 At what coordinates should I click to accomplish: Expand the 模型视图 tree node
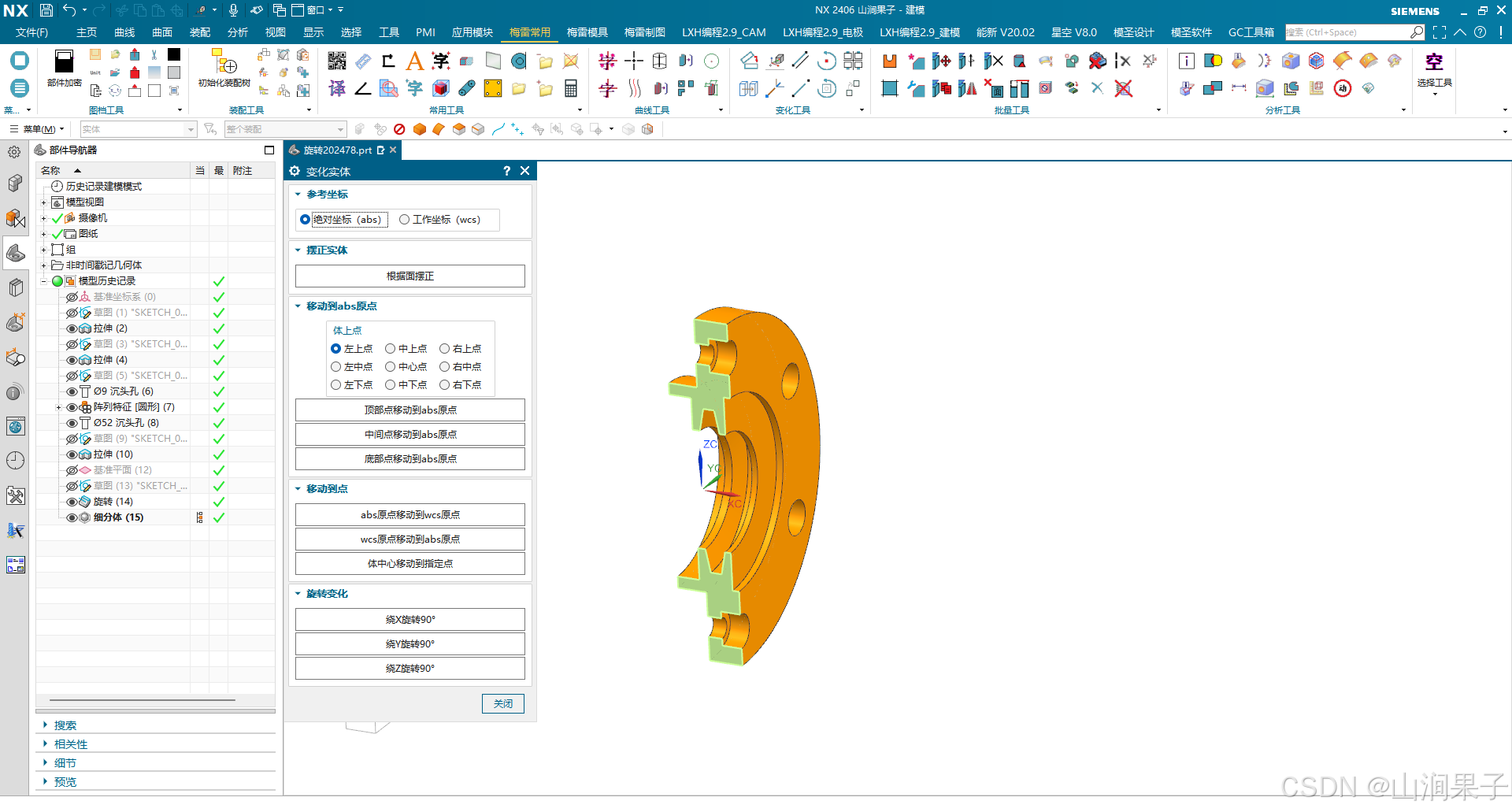44,202
